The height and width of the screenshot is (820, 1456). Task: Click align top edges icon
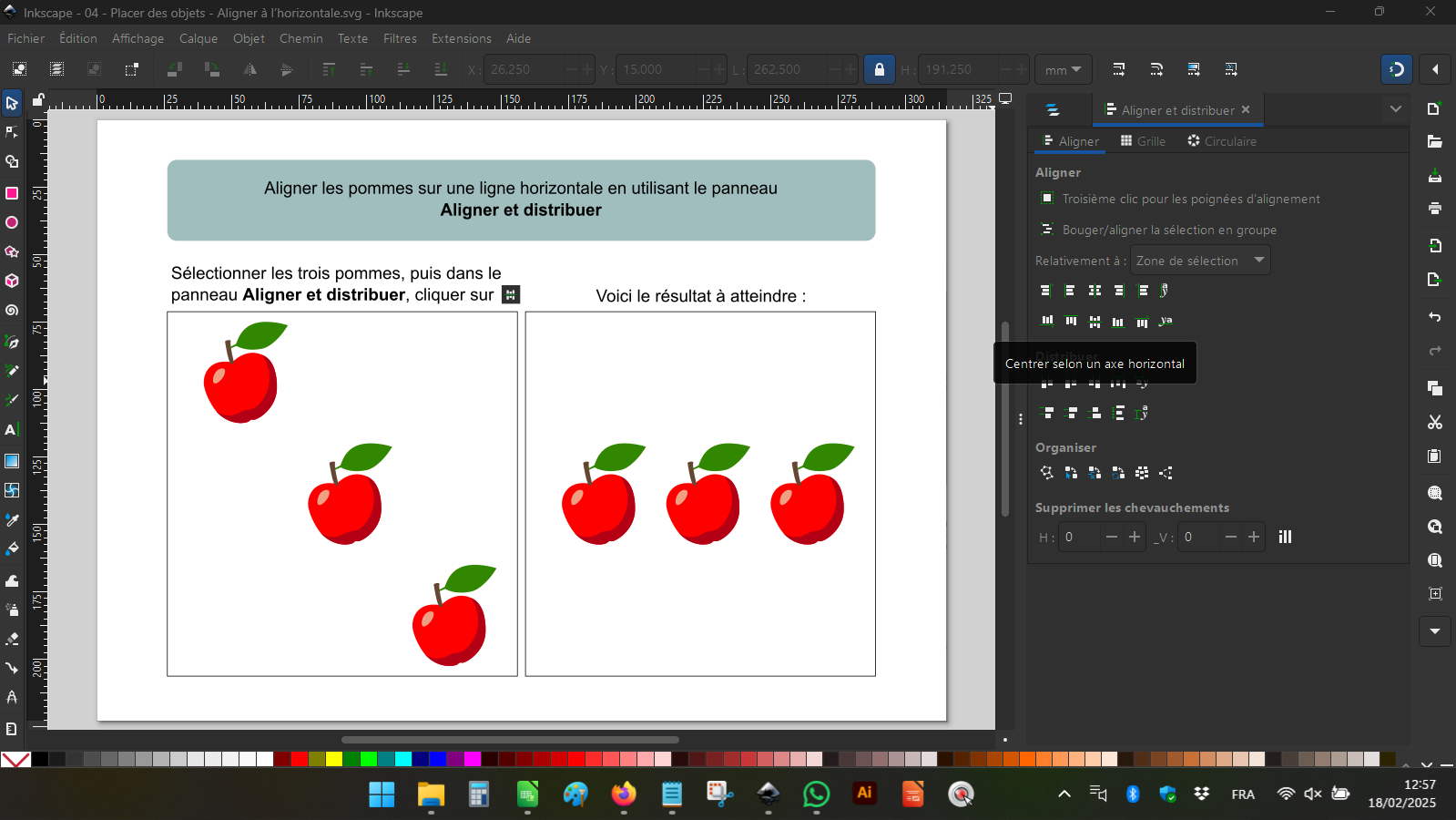click(1071, 321)
